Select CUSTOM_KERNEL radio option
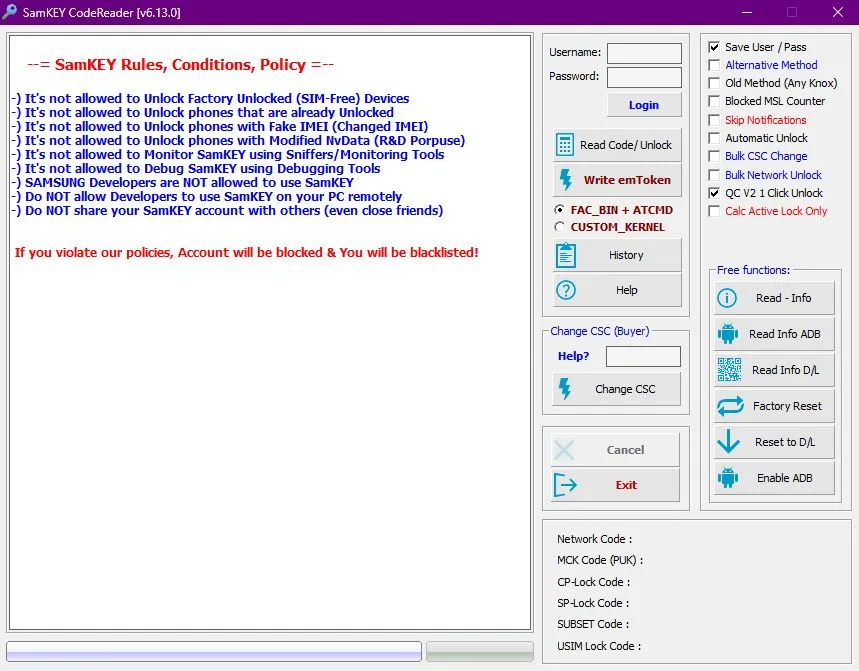 pos(559,227)
